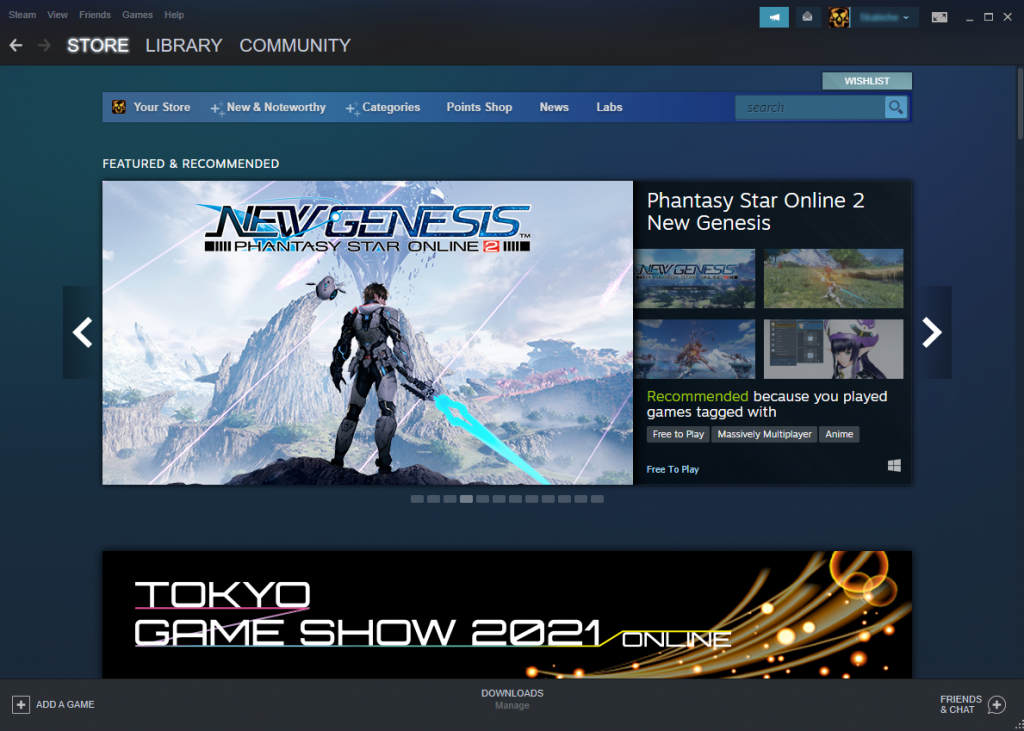Screen dimensions: 1024x731
Task: Click the search input field
Action: point(810,107)
